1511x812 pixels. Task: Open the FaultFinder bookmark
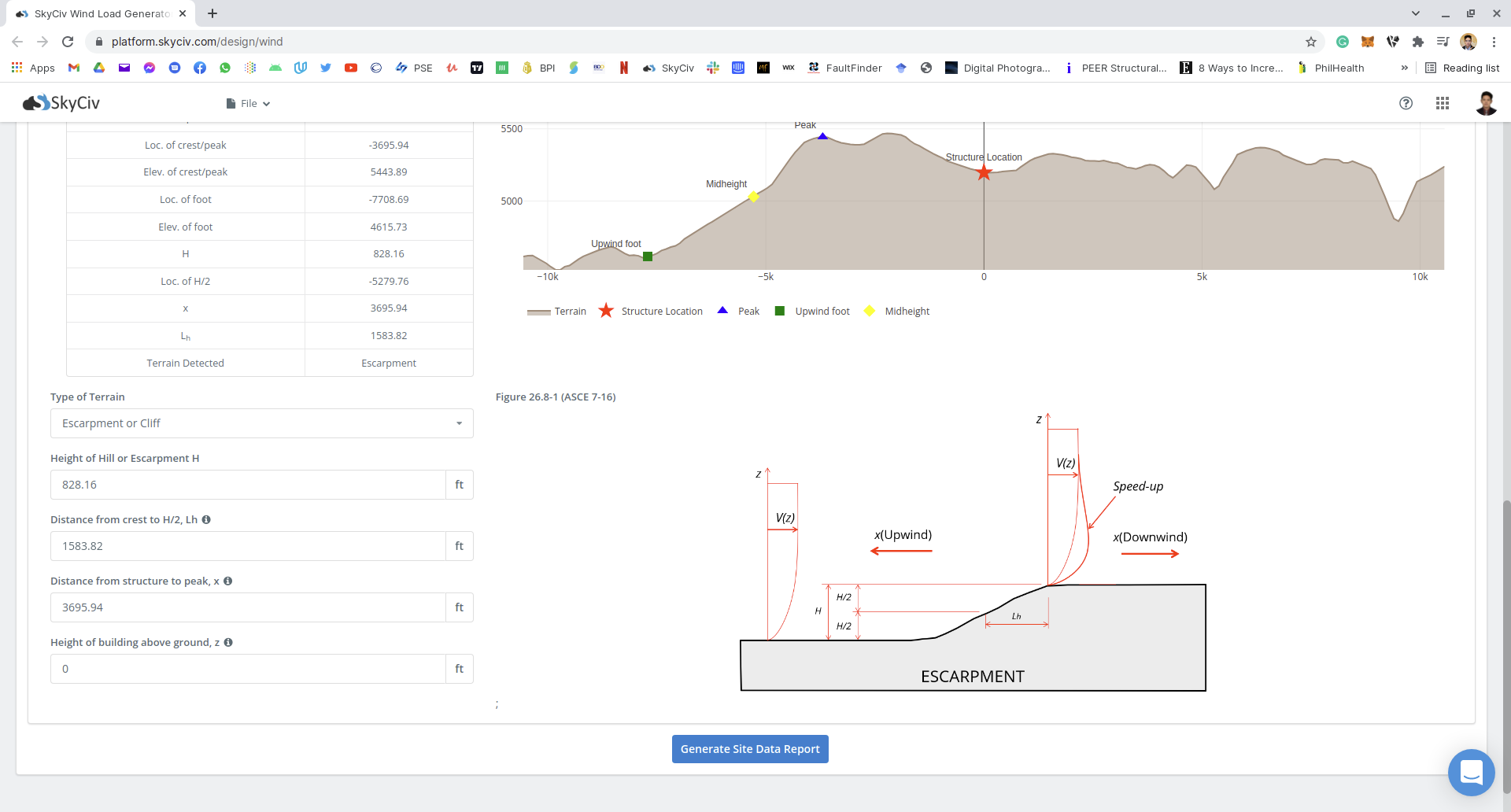845,68
